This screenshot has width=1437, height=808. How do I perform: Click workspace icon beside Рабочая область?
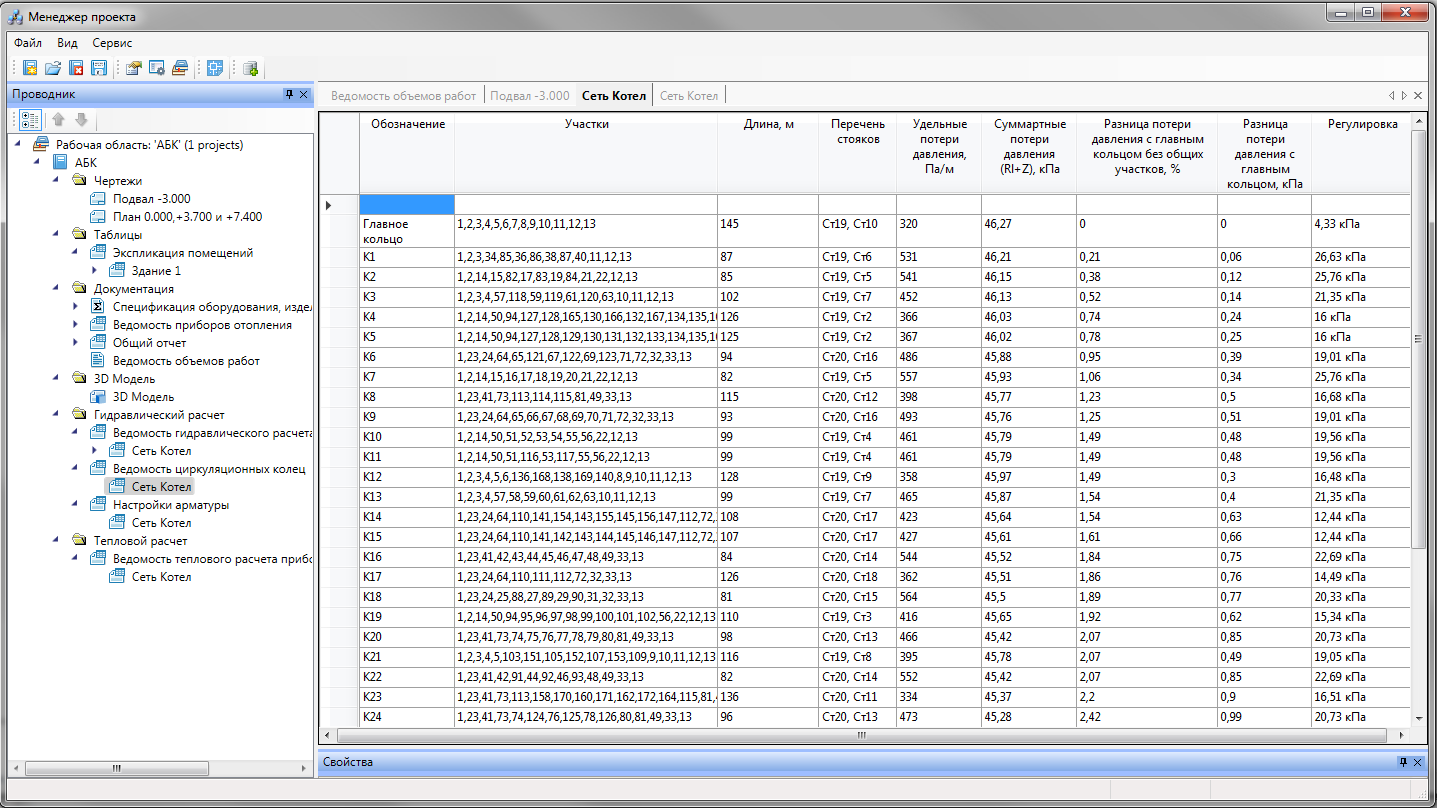click(41, 145)
